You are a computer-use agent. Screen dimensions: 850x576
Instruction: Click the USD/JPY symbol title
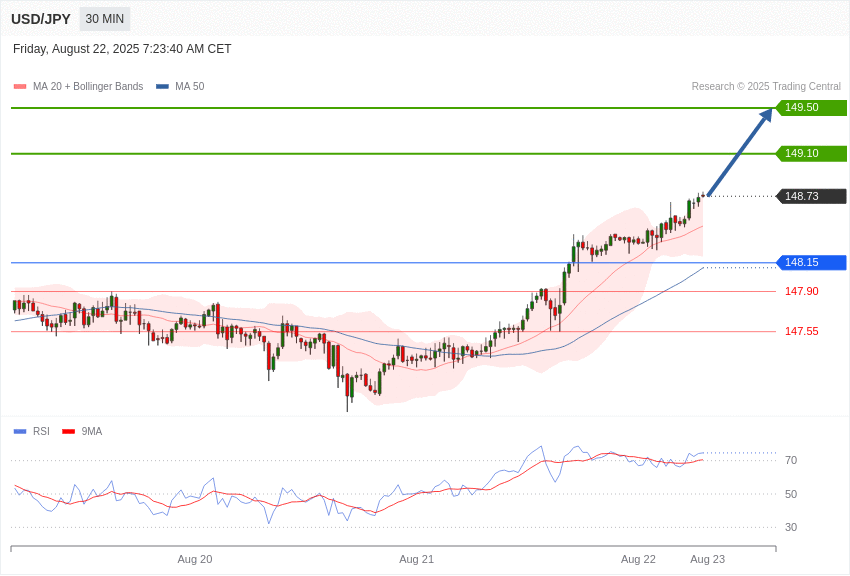(41, 19)
